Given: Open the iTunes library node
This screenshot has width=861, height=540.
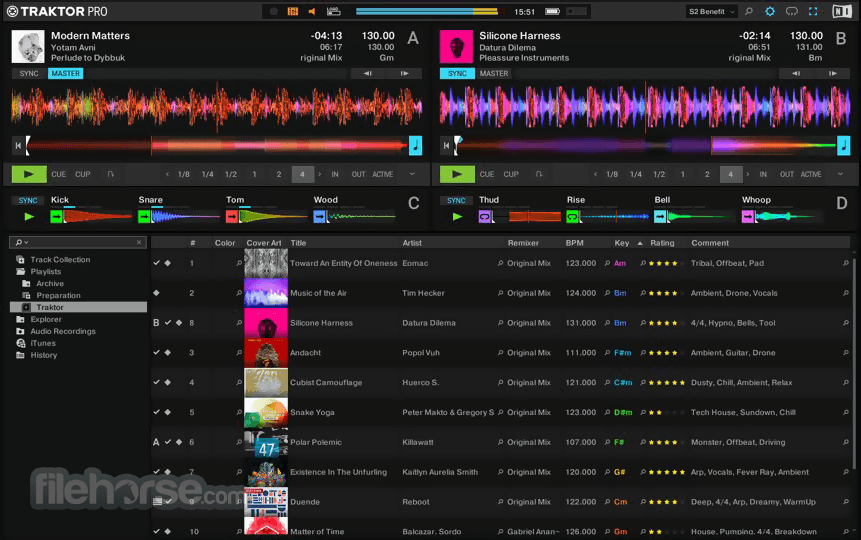Looking at the screenshot, I should coord(43,343).
